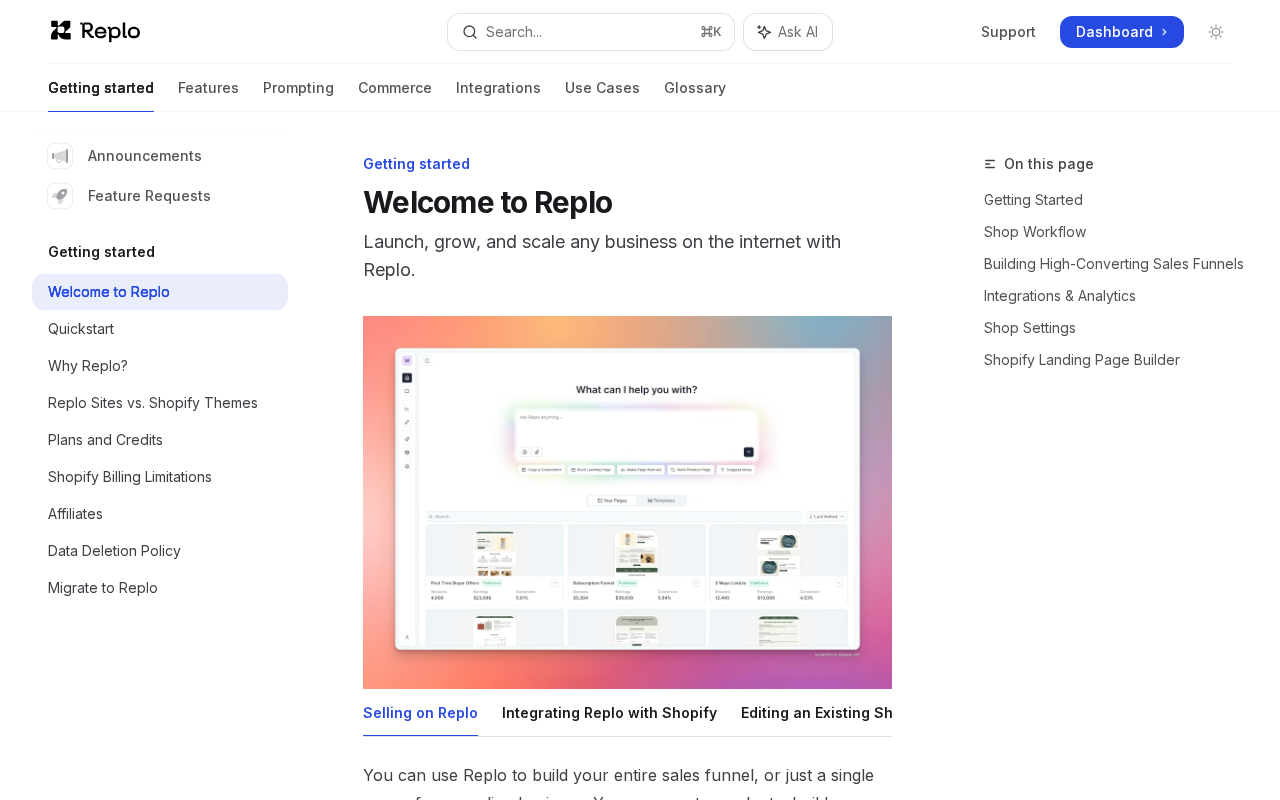This screenshot has height=800, width=1280.
Task: Select the Selling on Replo tab
Action: 420,713
